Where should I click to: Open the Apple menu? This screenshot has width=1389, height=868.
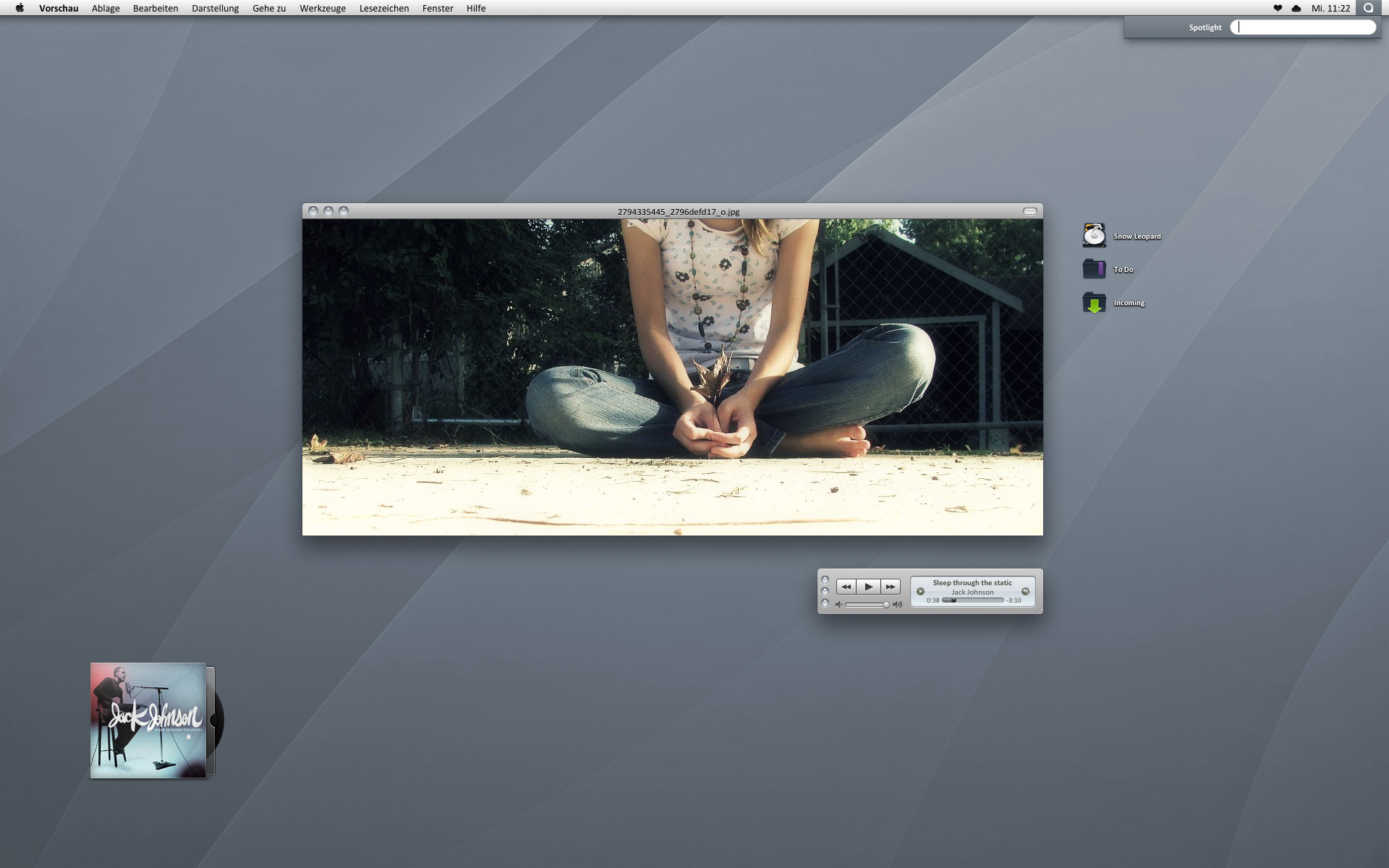pyautogui.click(x=20, y=8)
